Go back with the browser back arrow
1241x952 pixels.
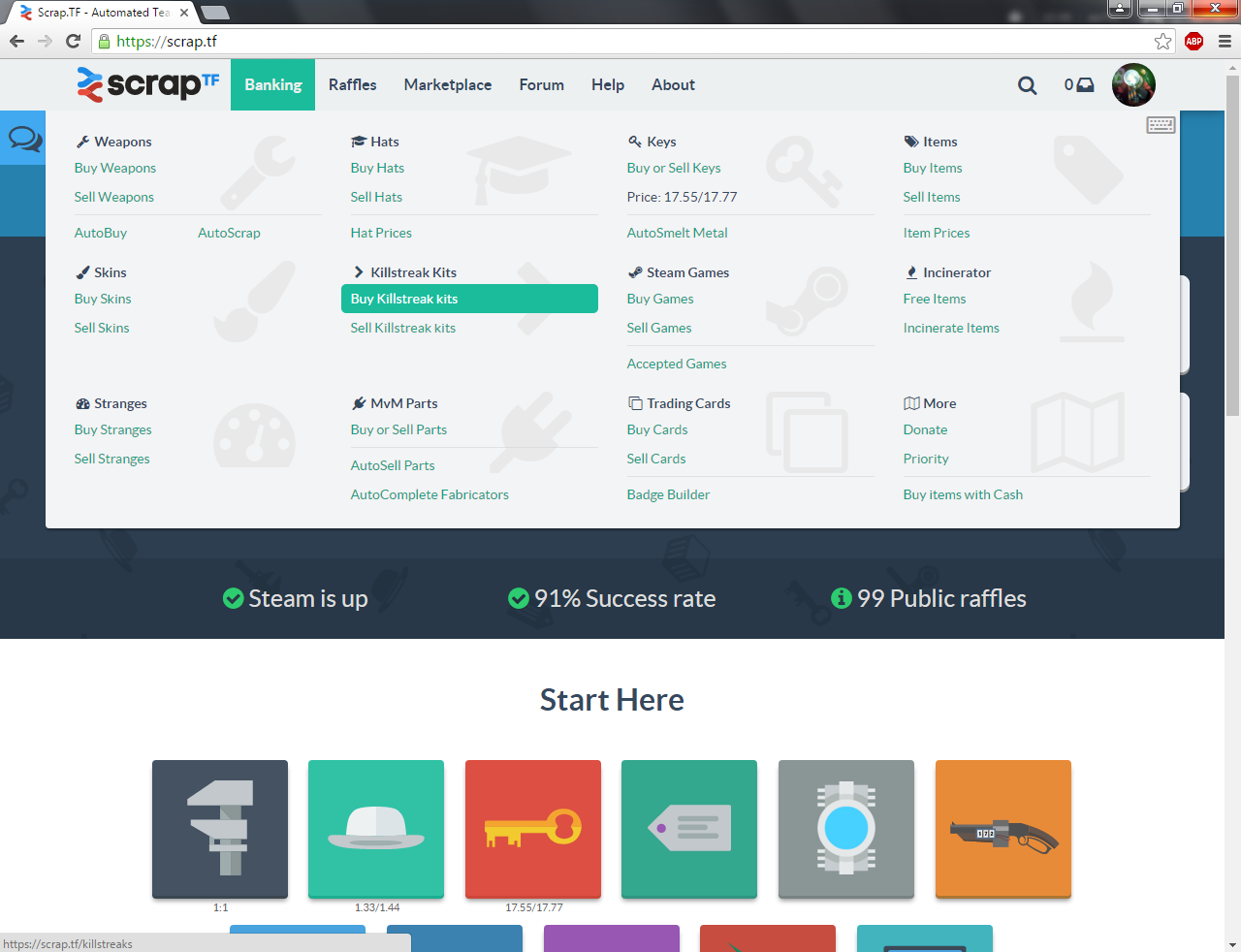16,41
